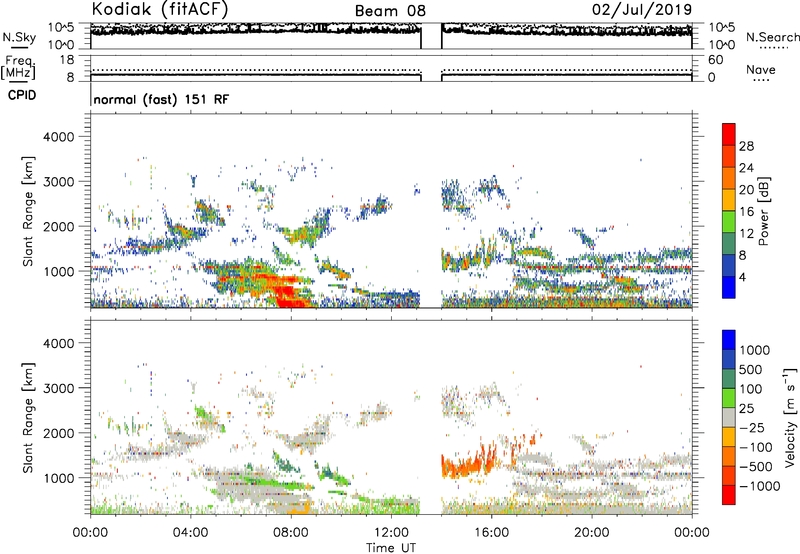The image size is (800, 554).
Task: Click the "60" tick on the Nave axis
Action: 715,60
